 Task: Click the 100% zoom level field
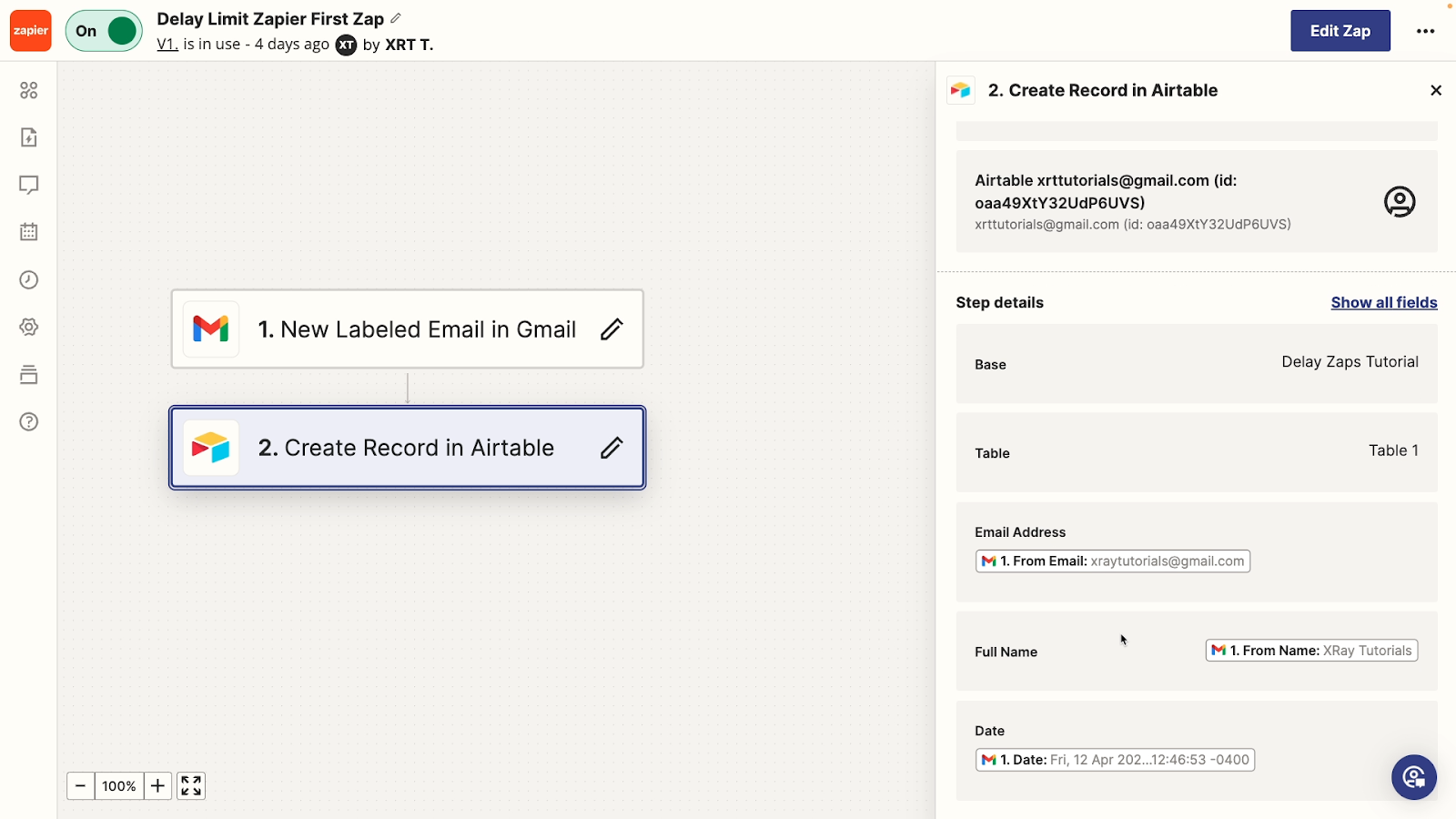(x=119, y=785)
